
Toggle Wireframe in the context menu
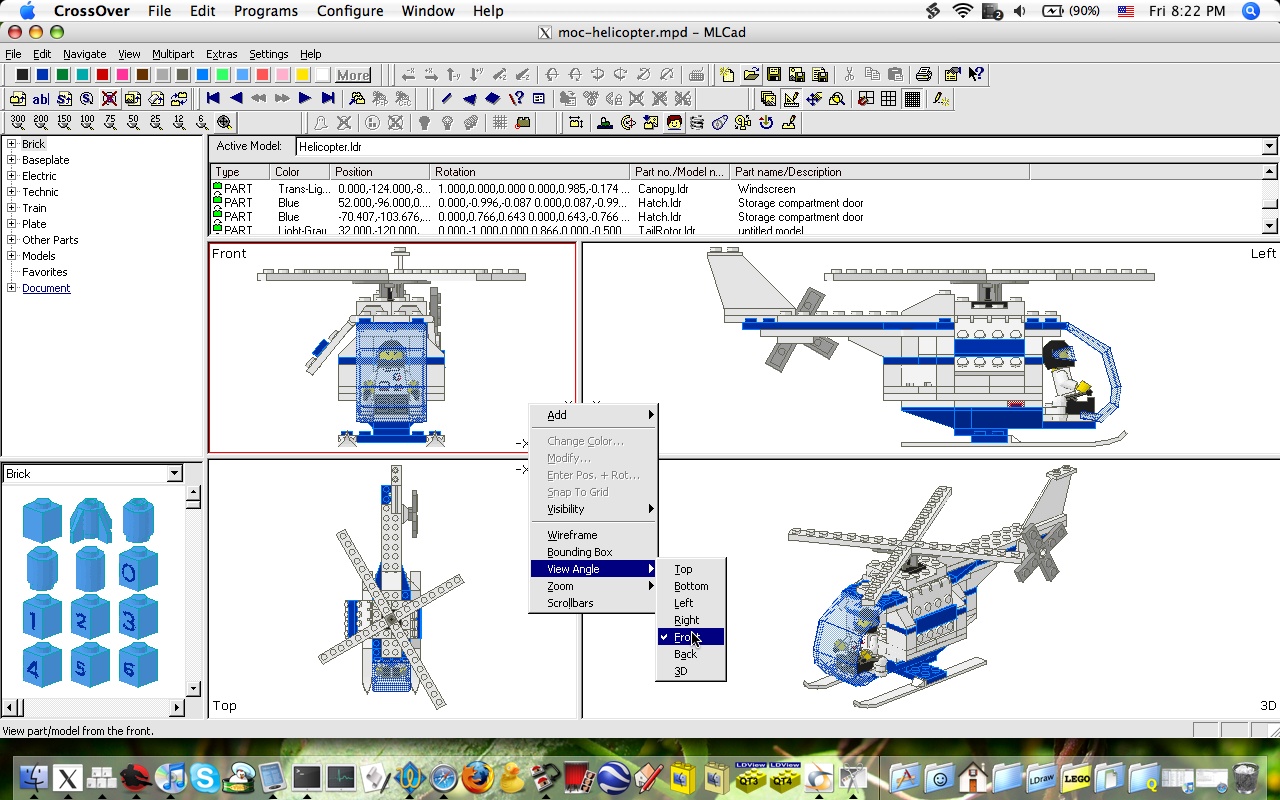[x=572, y=535]
